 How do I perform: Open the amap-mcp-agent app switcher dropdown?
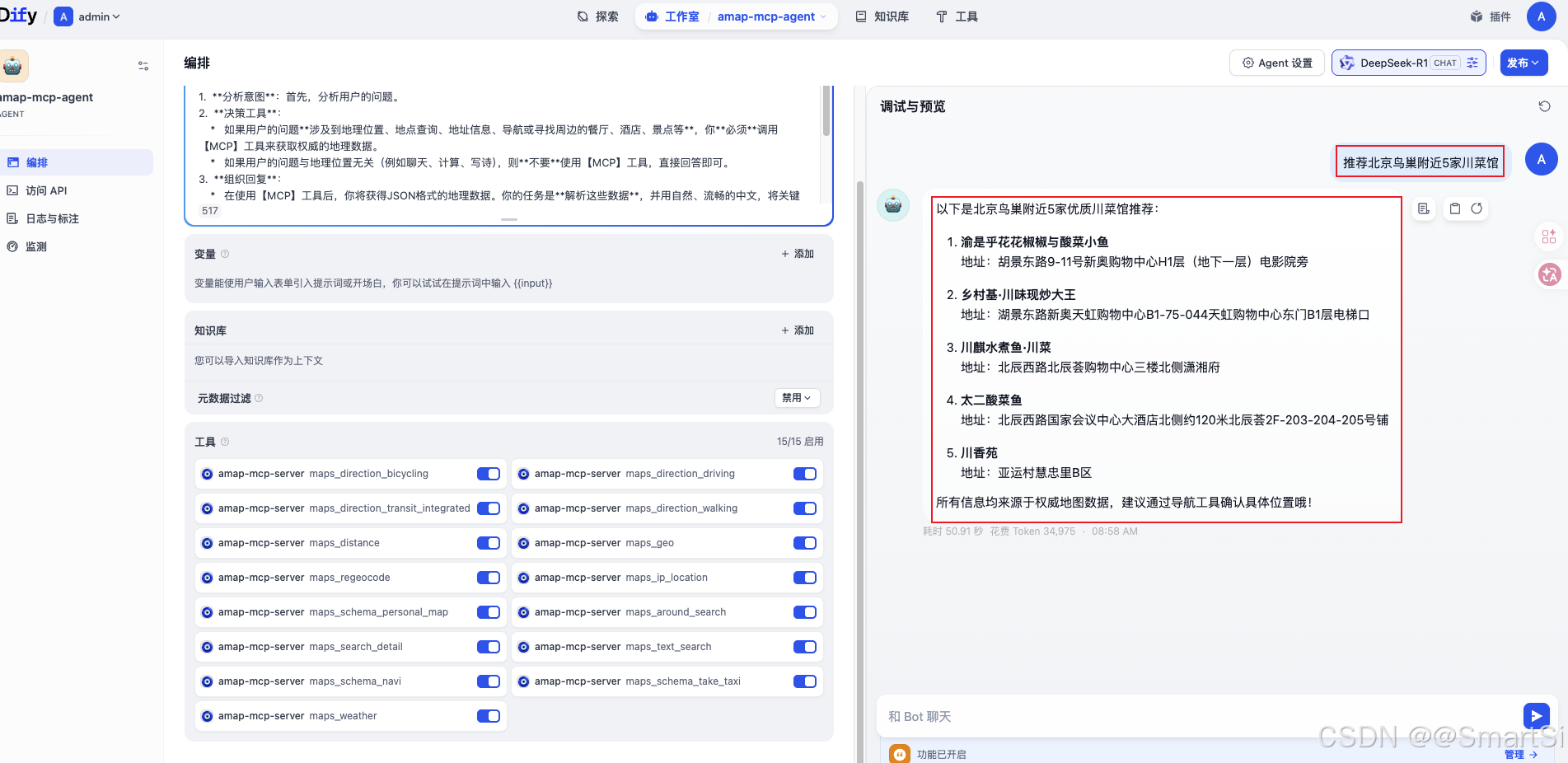coord(770,16)
